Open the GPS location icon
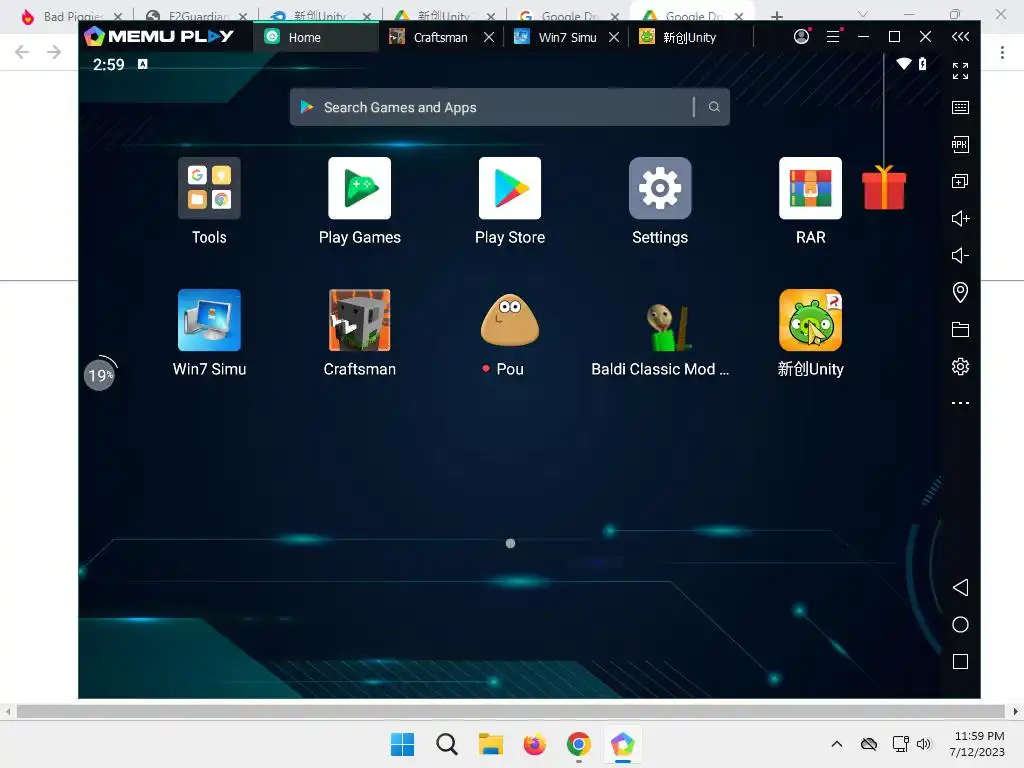Viewport: 1024px width, 768px height. [x=960, y=292]
